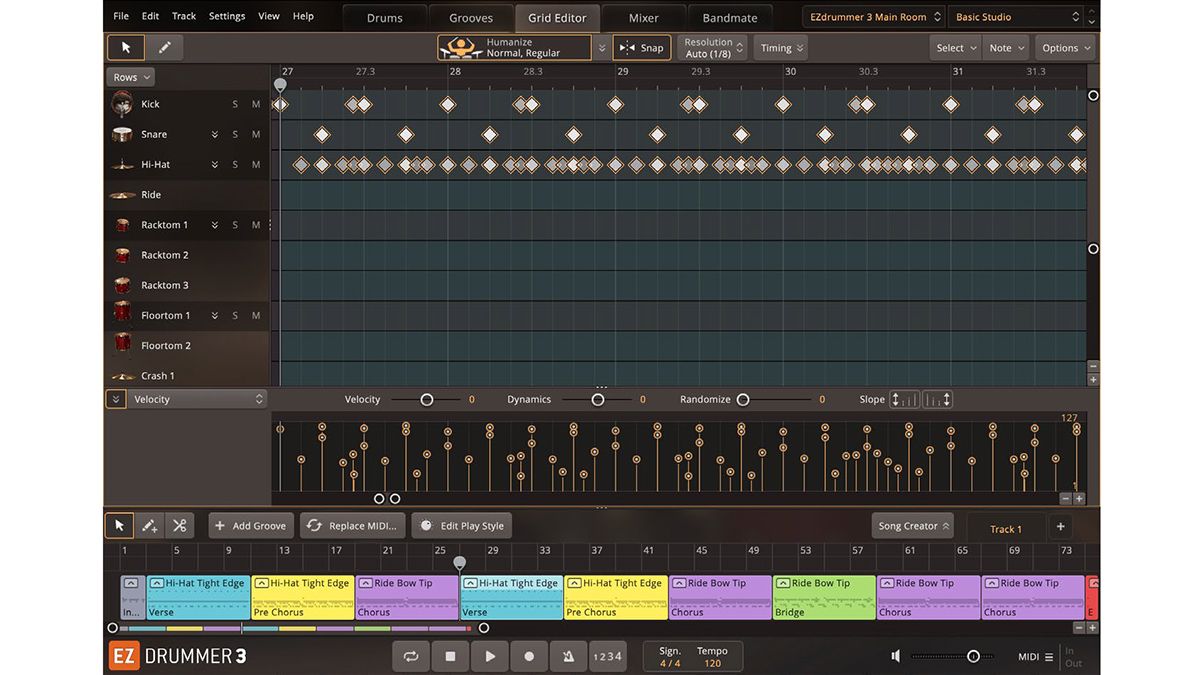The height and width of the screenshot is (675, 1200).
Task: Open Resolution Auto (1/8) dropdown
Action: pyautogui.click(x=714, y=47)
